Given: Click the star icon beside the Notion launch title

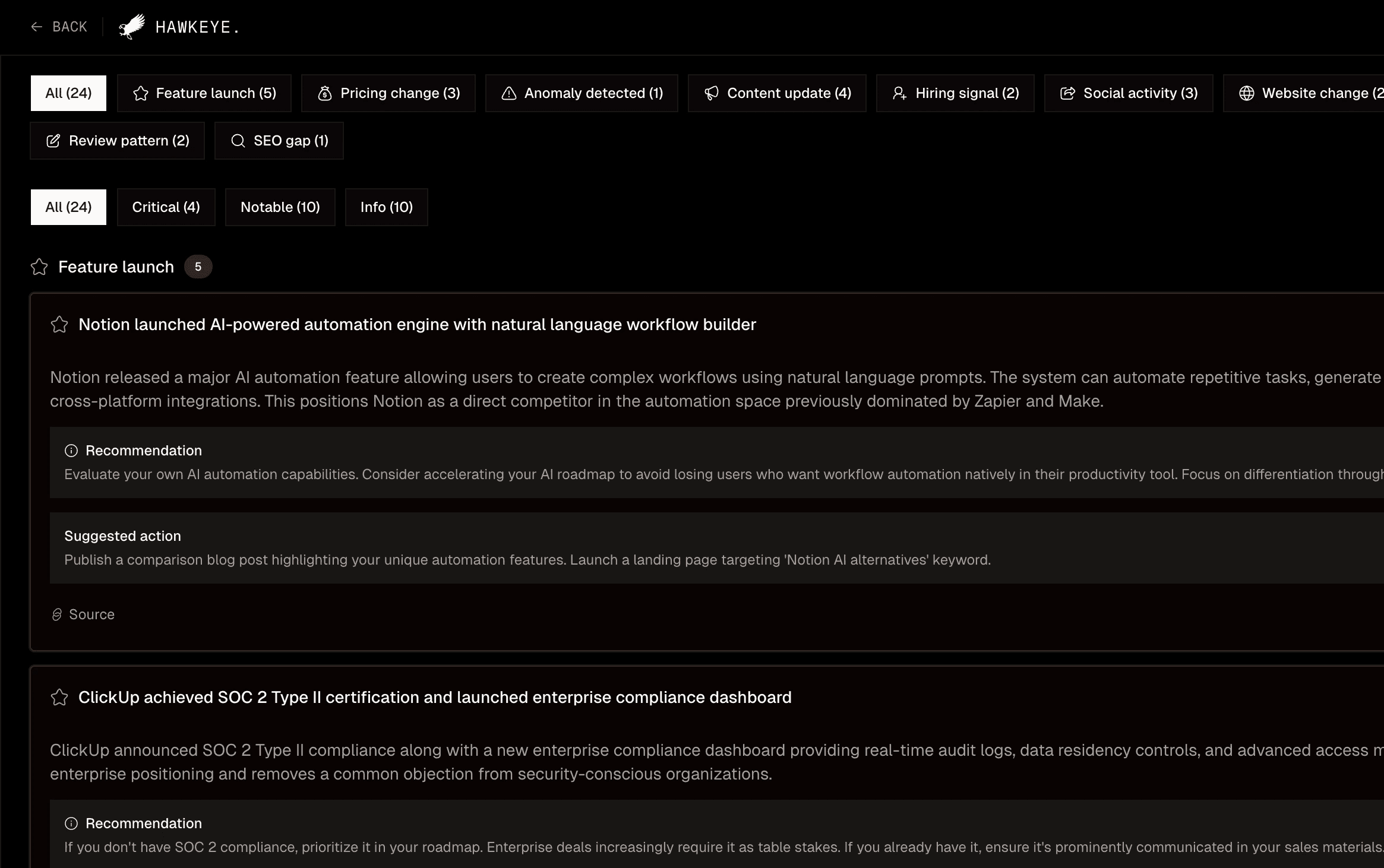Looking at the screenshot, I should [x=59, y=325].
